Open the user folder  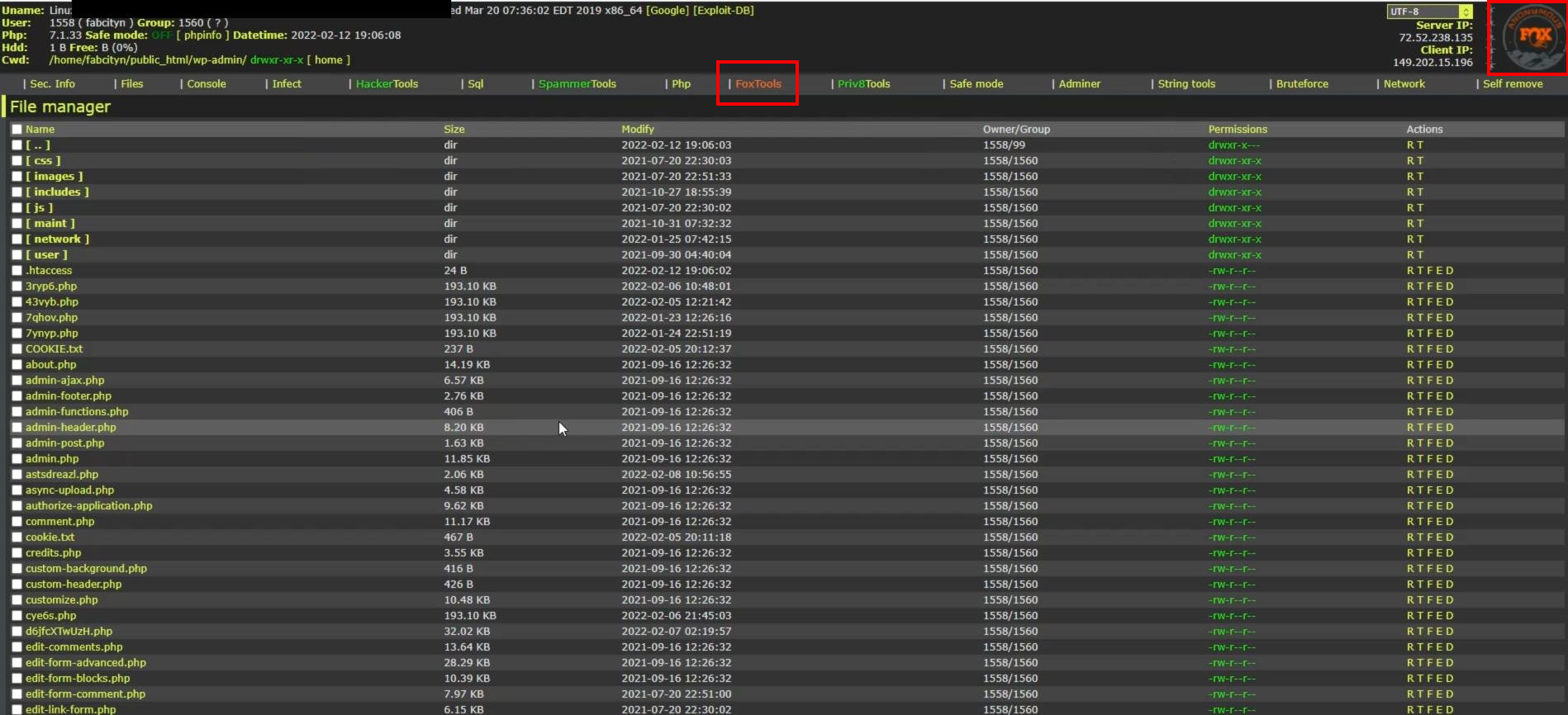point(46,254)
